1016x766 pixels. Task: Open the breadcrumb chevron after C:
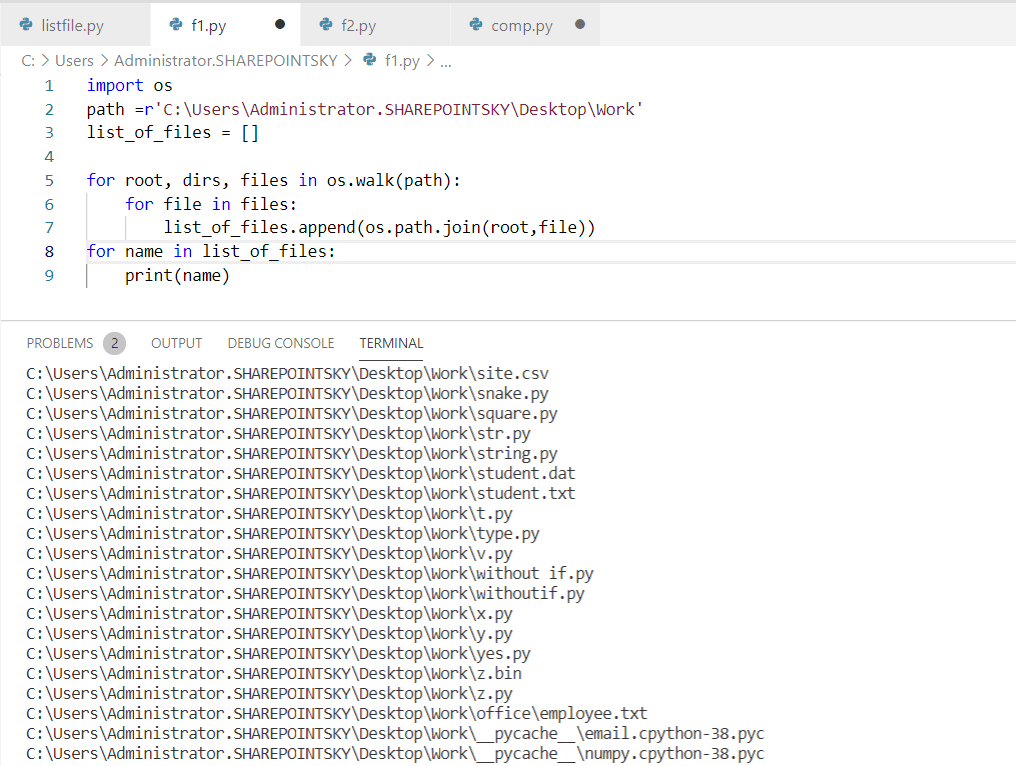click(x=45, y=61)
